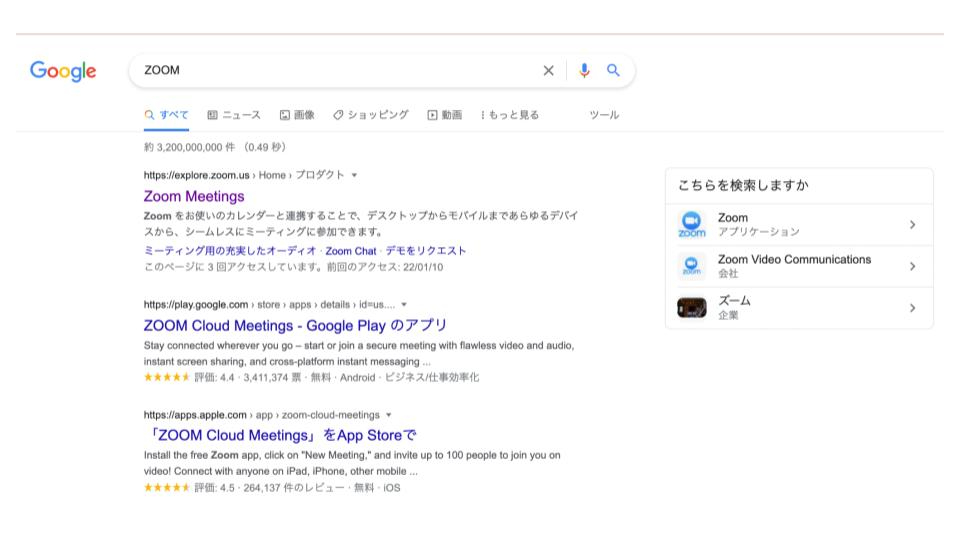Open ミーティング用の充実したオーディオ sitelink
This screenshot has height=540, width=960.
coord(230,250)
